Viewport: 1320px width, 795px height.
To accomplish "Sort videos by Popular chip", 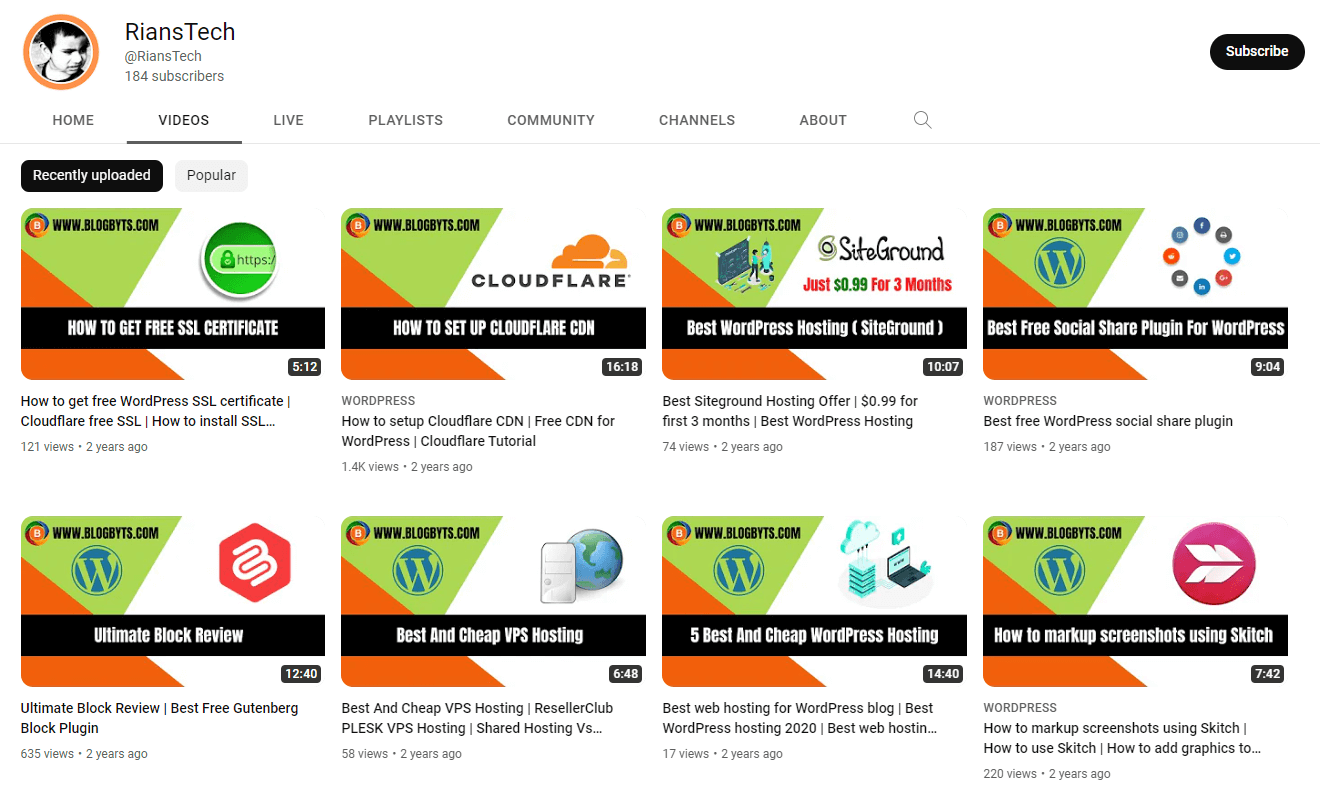I will pos(211,175).
